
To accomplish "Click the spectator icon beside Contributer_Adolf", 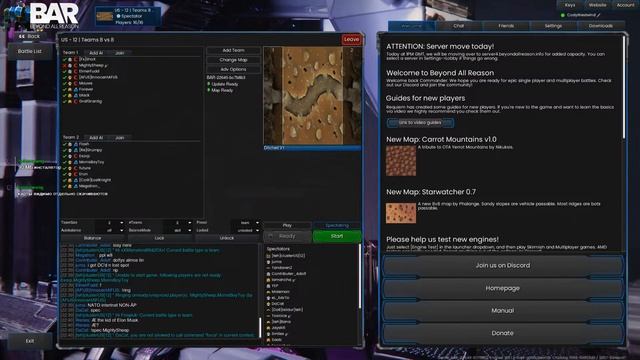I will [268, 274].
